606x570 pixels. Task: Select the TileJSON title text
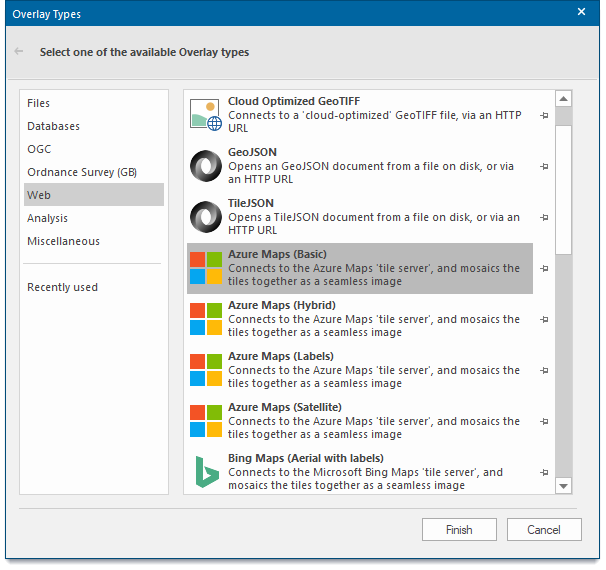[x=251, y=203]
